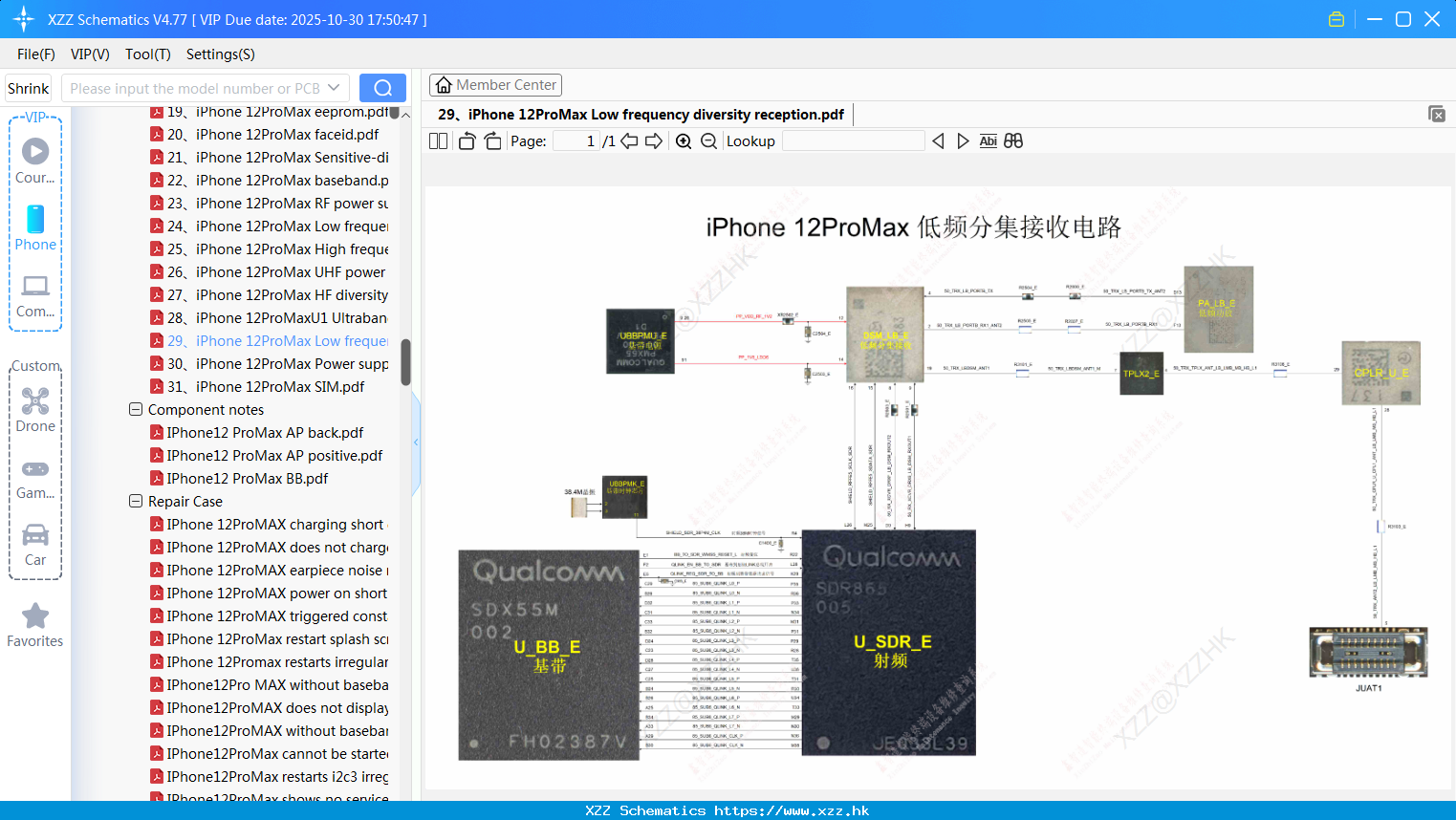This screenshot has width=1456, height=820.
Task: Toggle the two-page split view icon
Action: [x=438, y=141]
